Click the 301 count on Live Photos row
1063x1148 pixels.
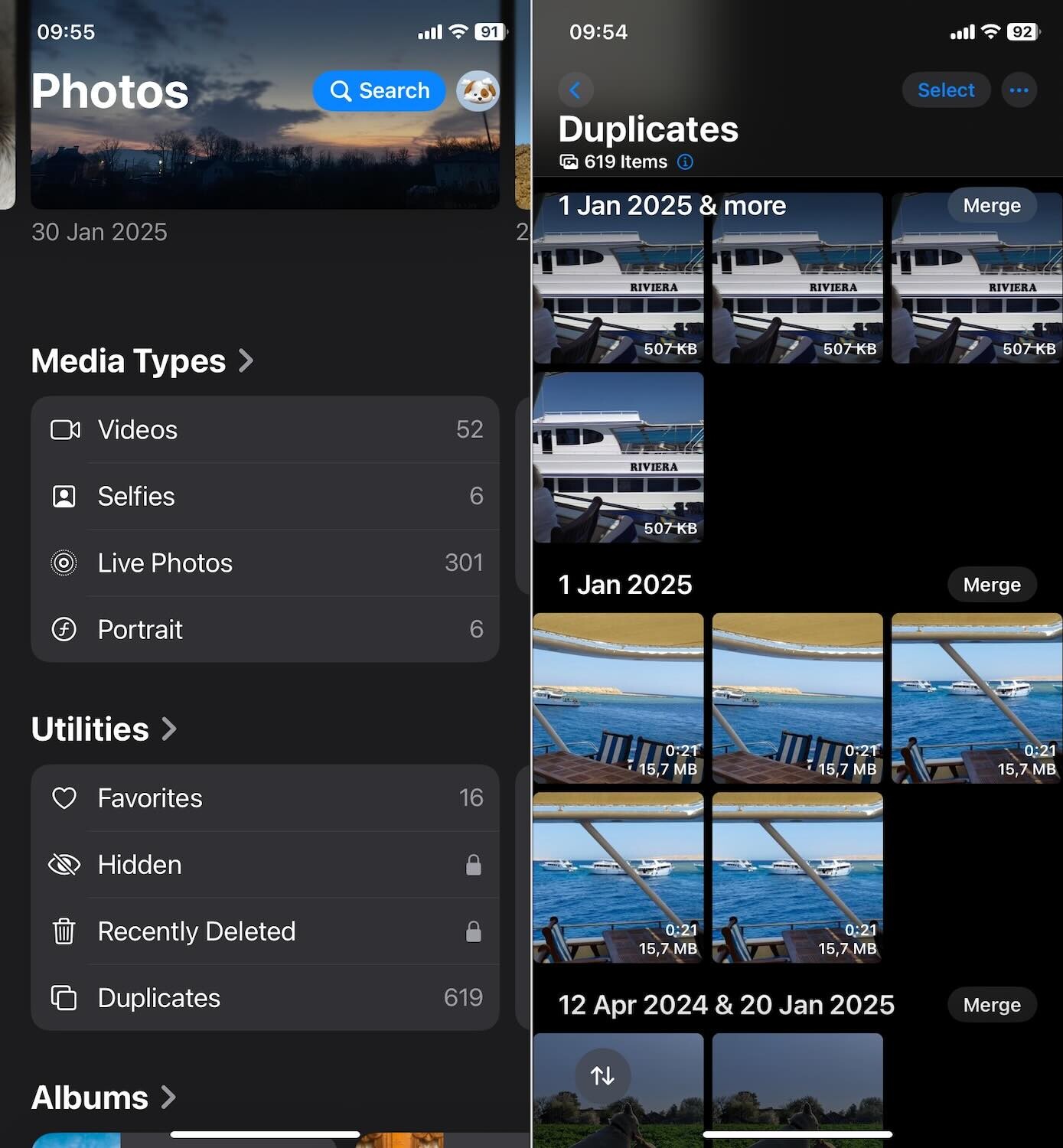464,563
